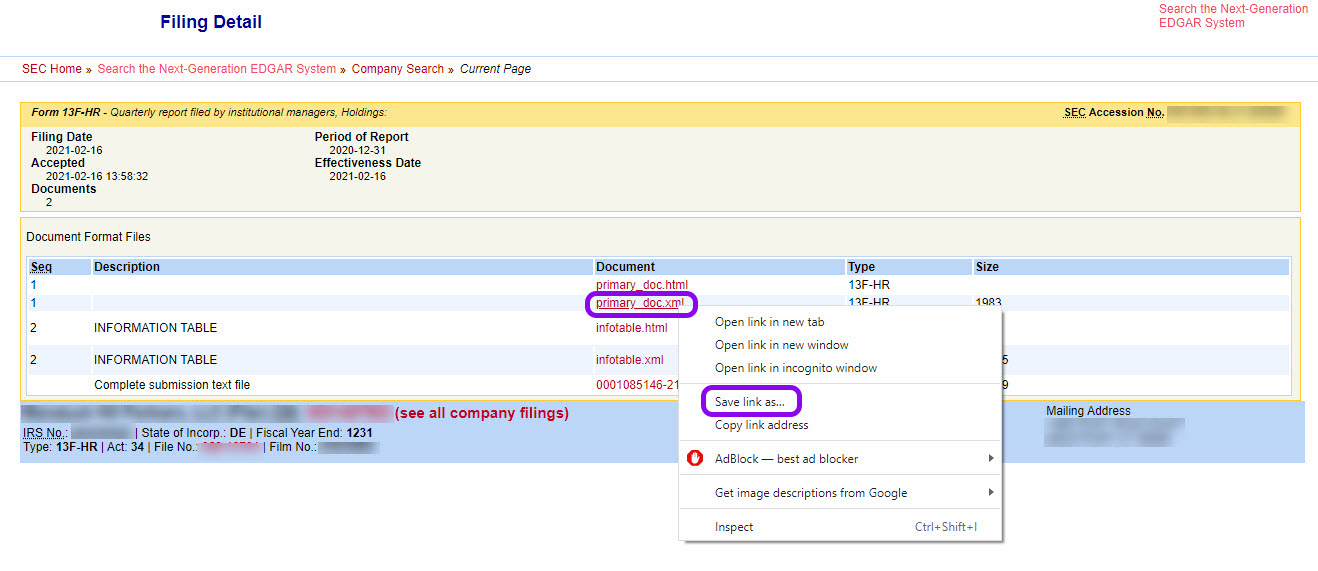Image resolution: width=1318 pixels, height=571 pixels.
Task: Click the Effectiveness Date label
Action: [x=368, y=163]
